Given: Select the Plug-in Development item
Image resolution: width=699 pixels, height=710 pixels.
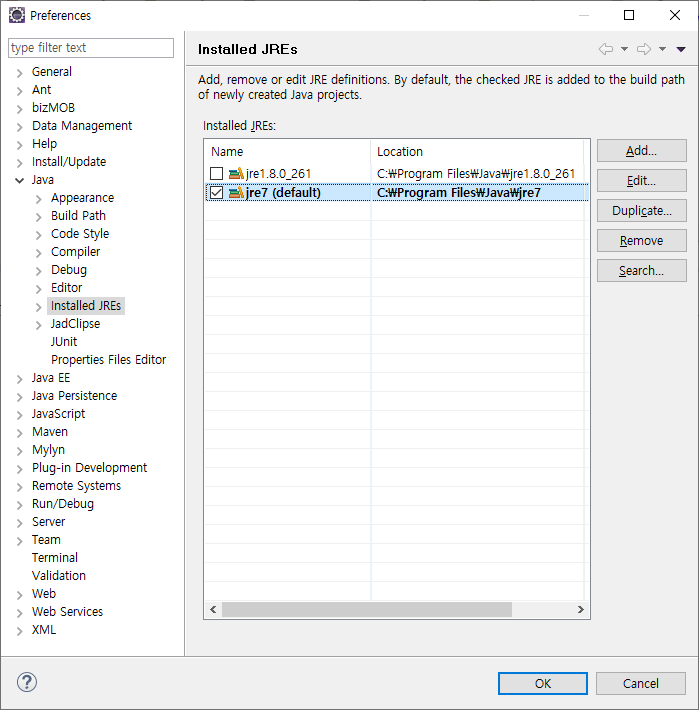Looking at the screenshot, I should tap(89, 468).
